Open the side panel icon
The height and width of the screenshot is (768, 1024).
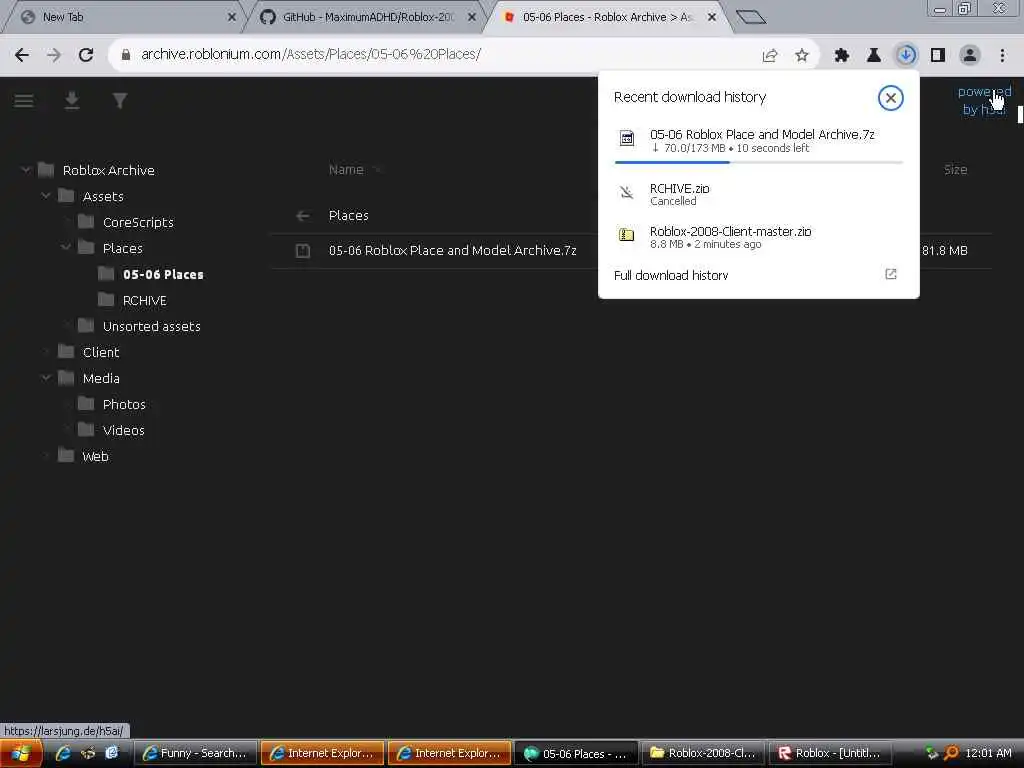click(x=938, y=56)
